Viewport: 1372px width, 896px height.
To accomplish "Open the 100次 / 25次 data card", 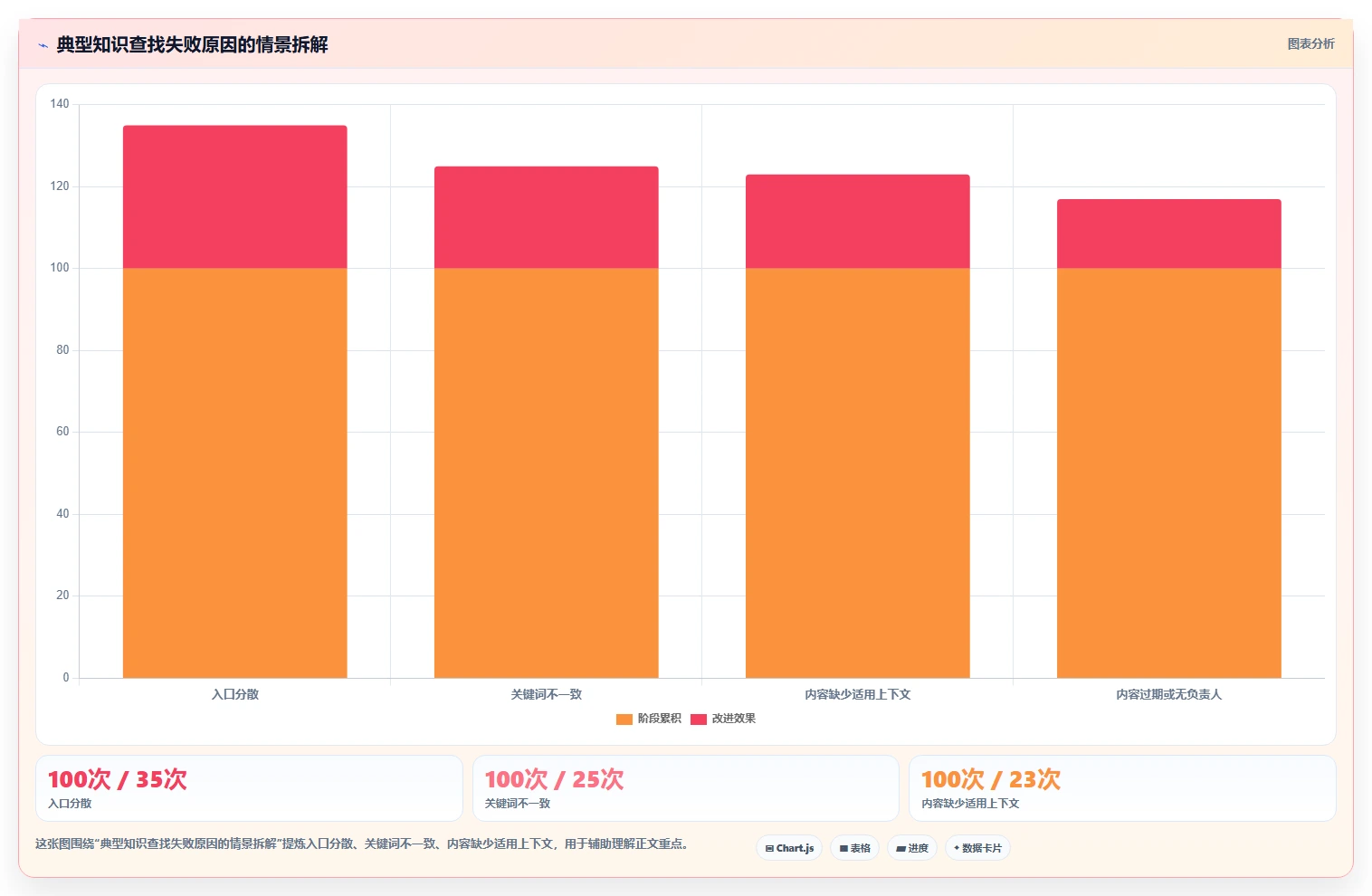I will pos(686,788).
